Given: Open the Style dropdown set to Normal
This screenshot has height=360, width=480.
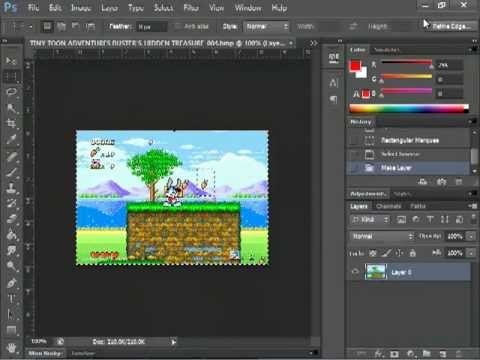Looking at the screenshot, I should (267, 26).
